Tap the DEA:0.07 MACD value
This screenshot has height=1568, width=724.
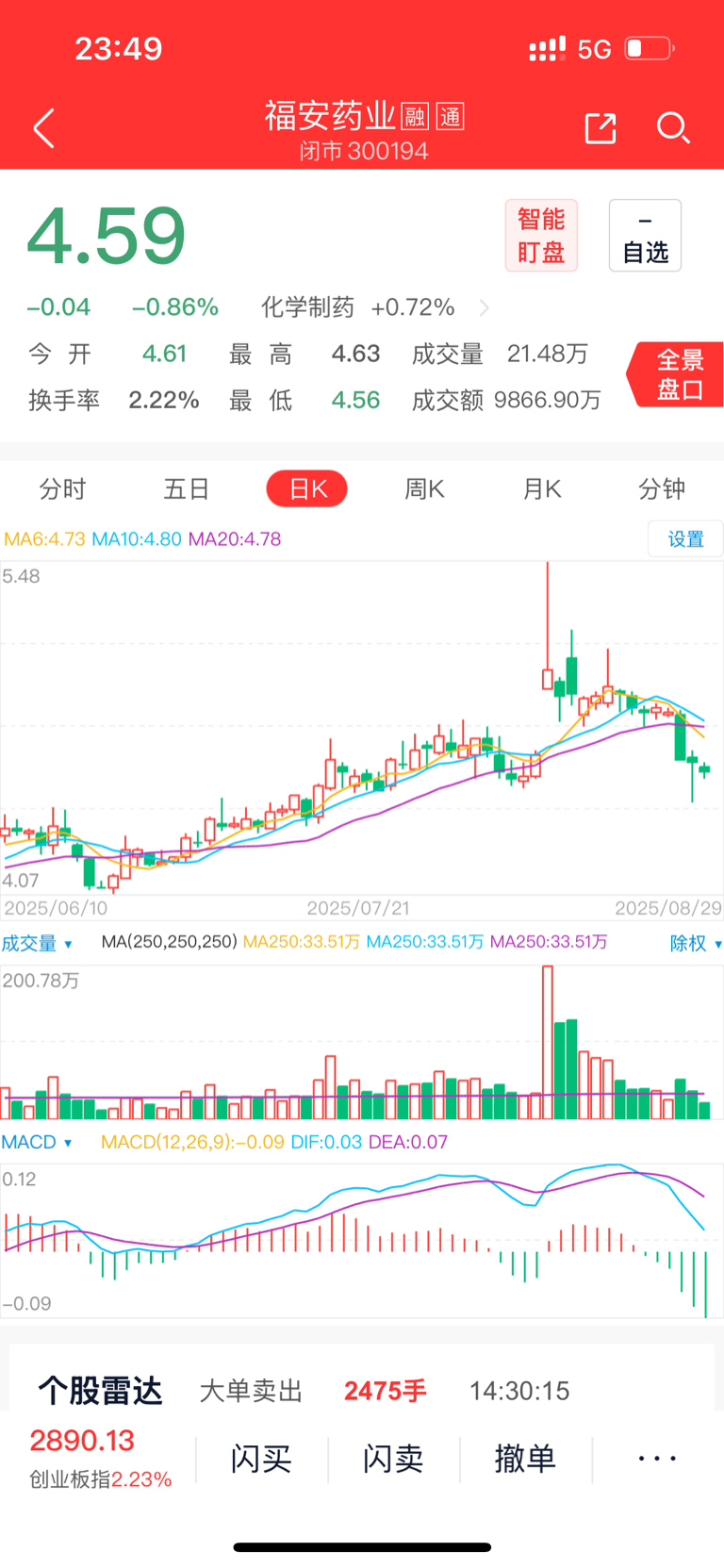(x=408, y=1142)
